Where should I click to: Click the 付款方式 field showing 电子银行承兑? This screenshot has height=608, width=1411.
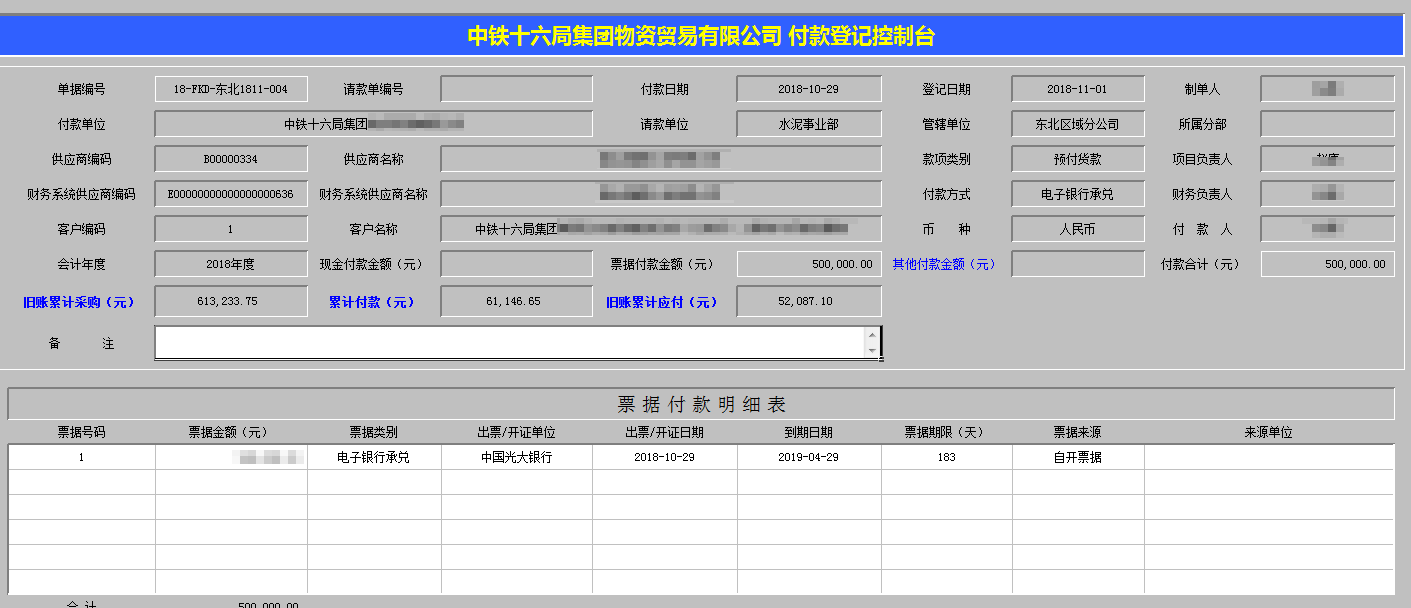1077,194
